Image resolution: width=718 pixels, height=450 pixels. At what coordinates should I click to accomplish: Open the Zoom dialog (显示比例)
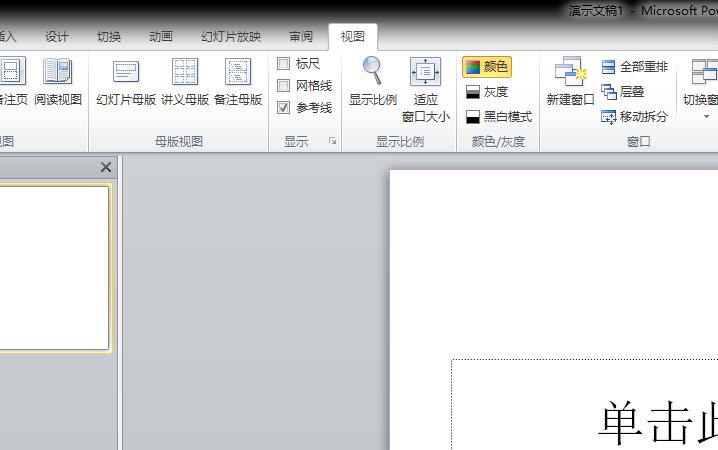click(x=373, y=81)
